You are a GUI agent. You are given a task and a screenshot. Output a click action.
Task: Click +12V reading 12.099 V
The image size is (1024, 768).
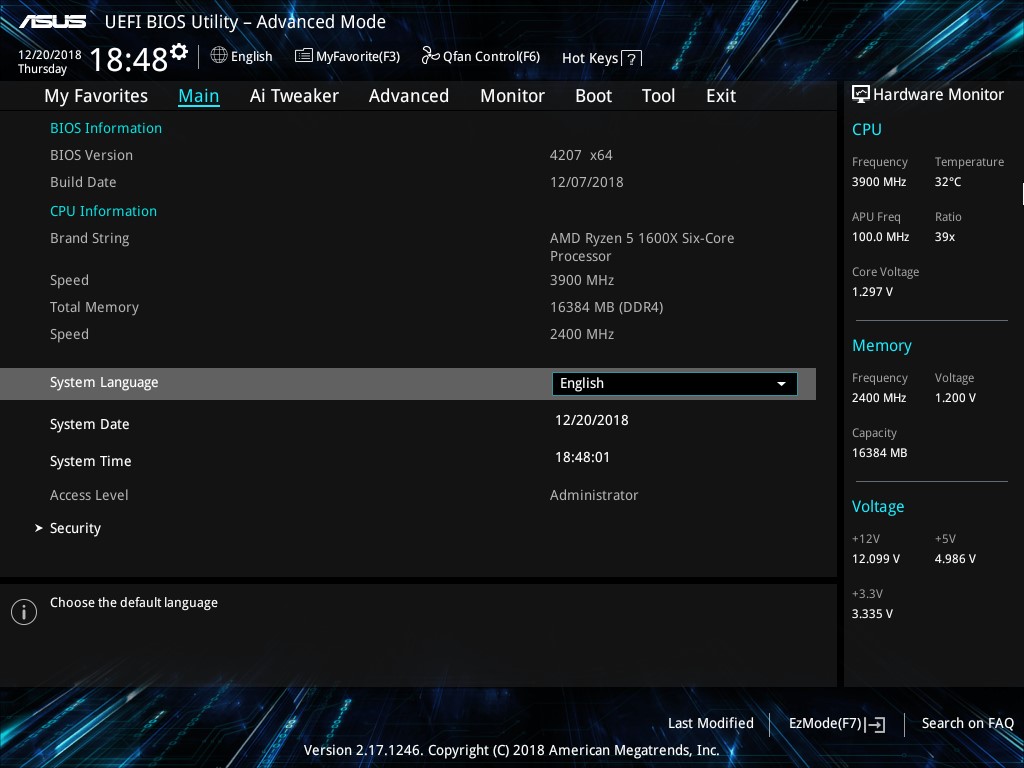(876, 558)
